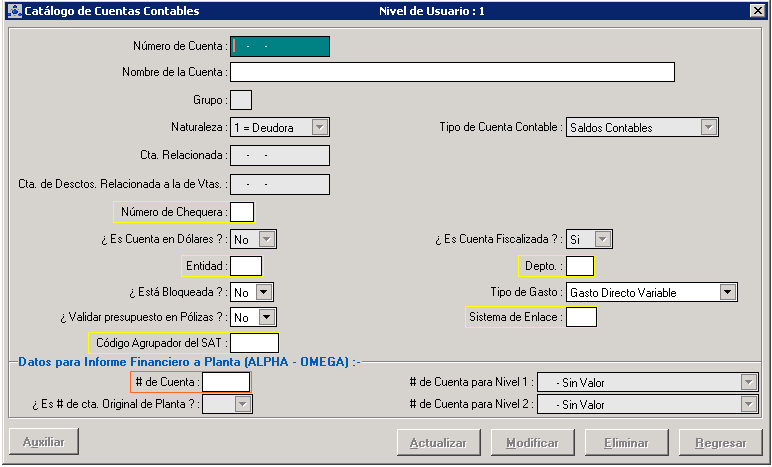Click the Nombre de la Cuenta field
772x467 pixels.
(452, 72)
